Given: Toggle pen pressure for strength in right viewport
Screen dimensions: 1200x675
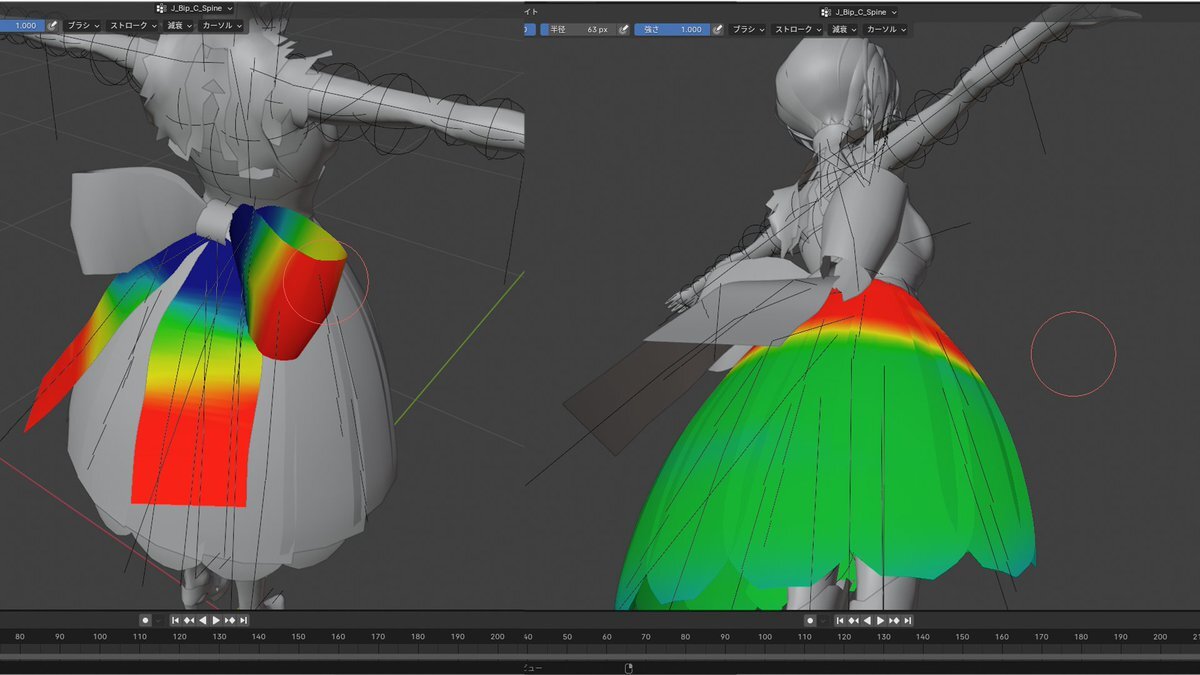Looking at the screenshot, I should (718, 30).
